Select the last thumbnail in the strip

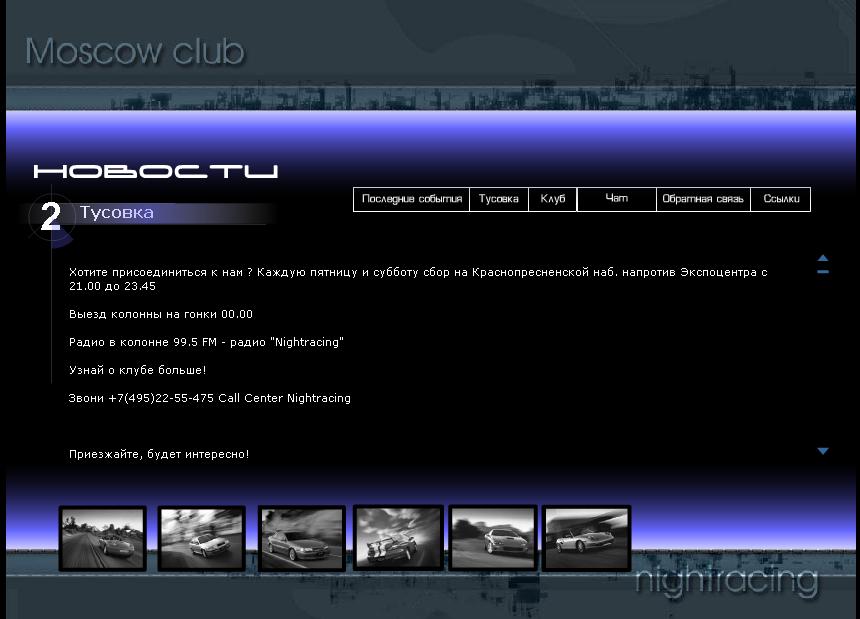point(586,538)
